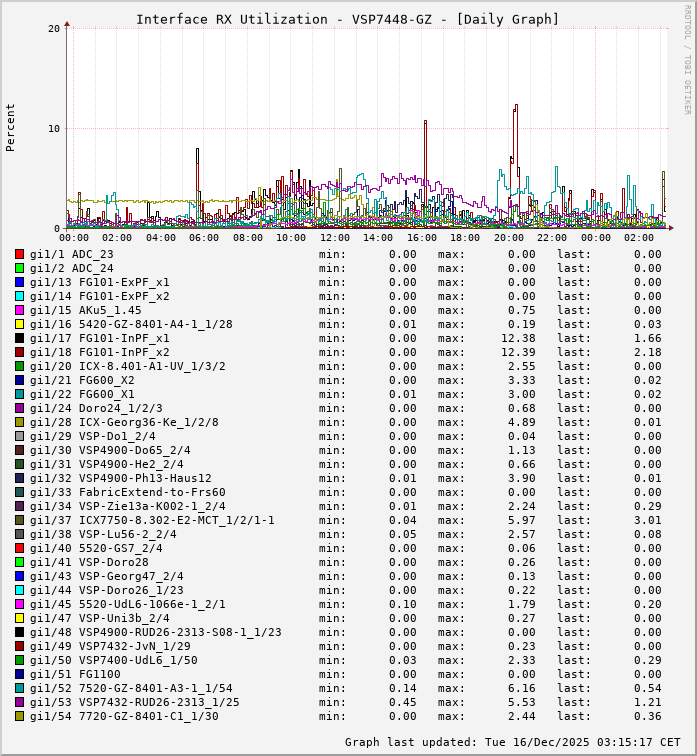Screen dimensions: 697x756
Task: Click the Graph last updated timestamp
Action: coord(513,742)
